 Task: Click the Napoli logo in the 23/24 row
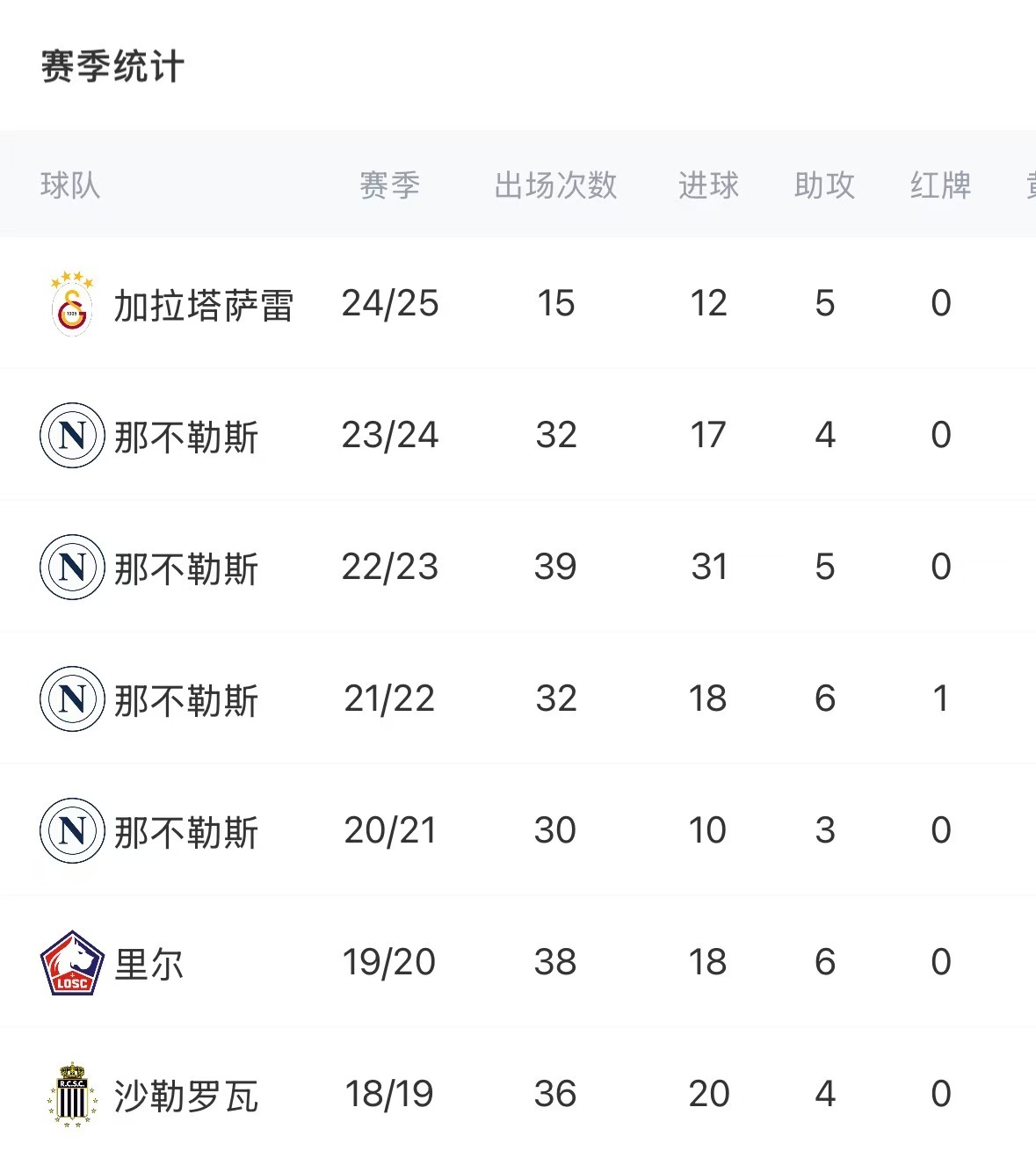click(x=72, y=435)
